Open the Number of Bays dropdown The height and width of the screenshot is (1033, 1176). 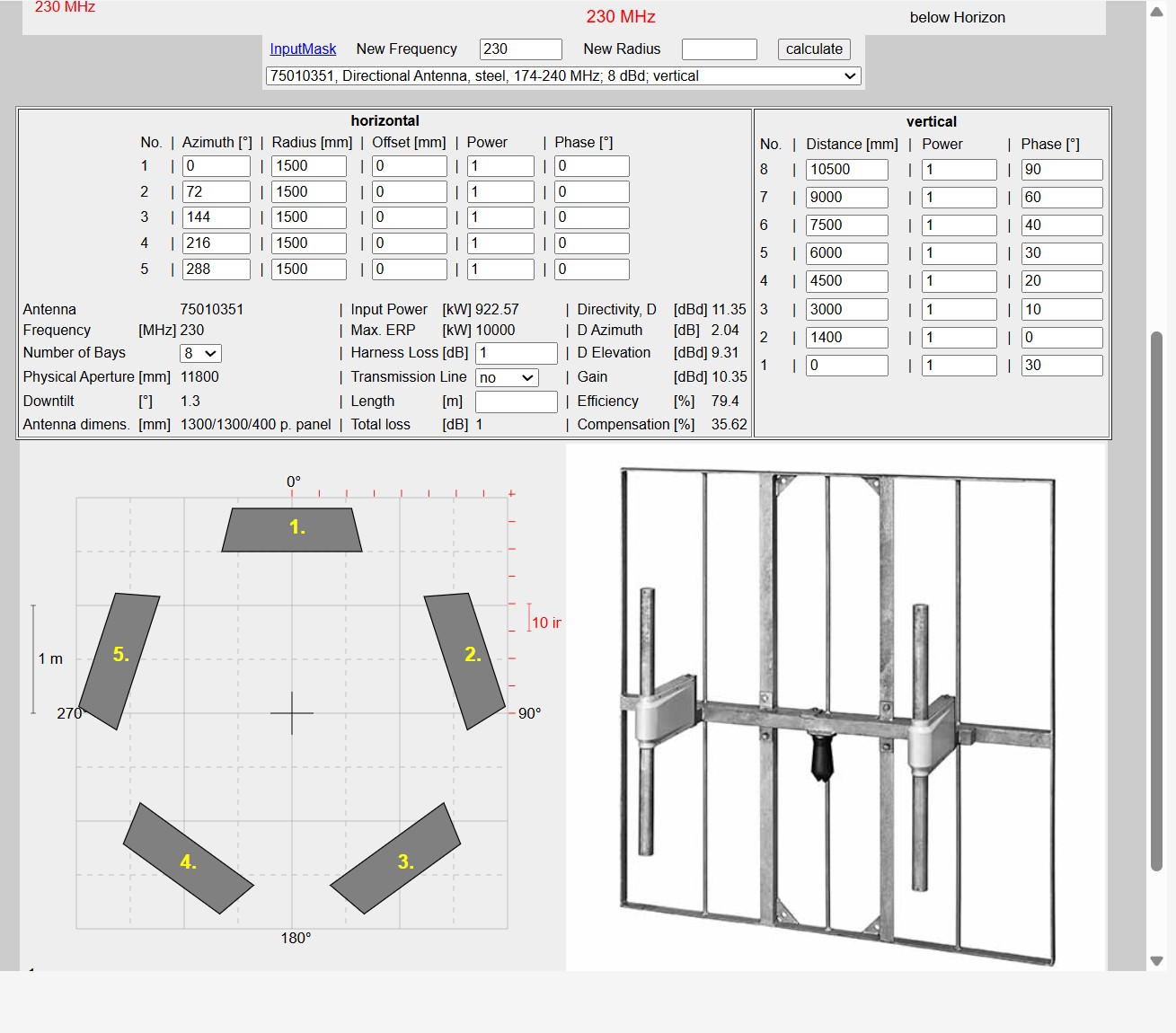(200, 354)
